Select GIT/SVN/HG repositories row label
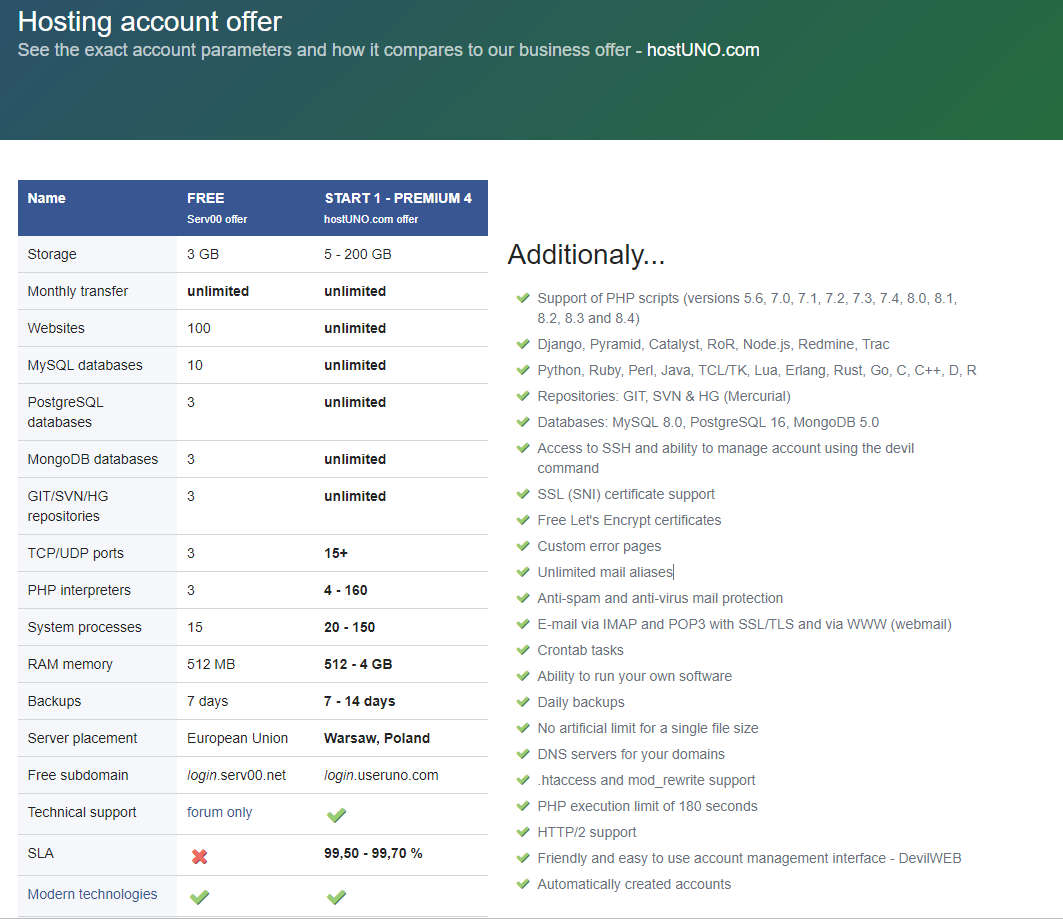Image resolution: width=1063 pixels, height=919 pixels. click(68, 506)
